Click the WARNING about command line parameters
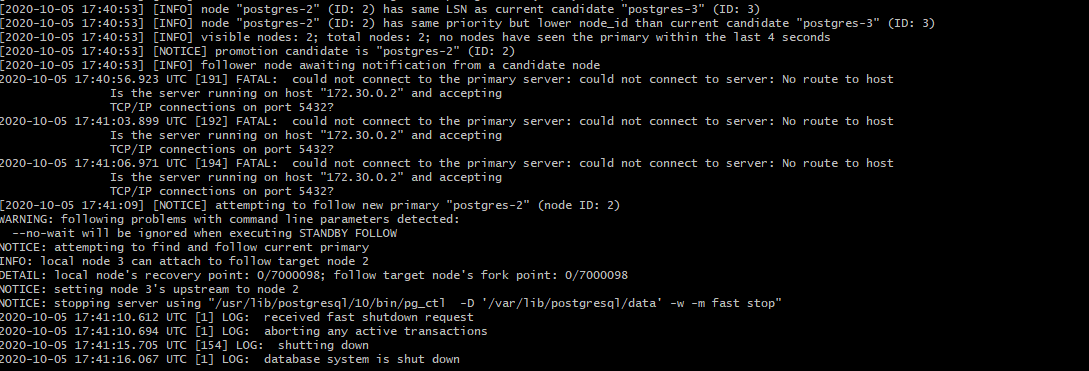1089x371 pixels. point(230,219)
